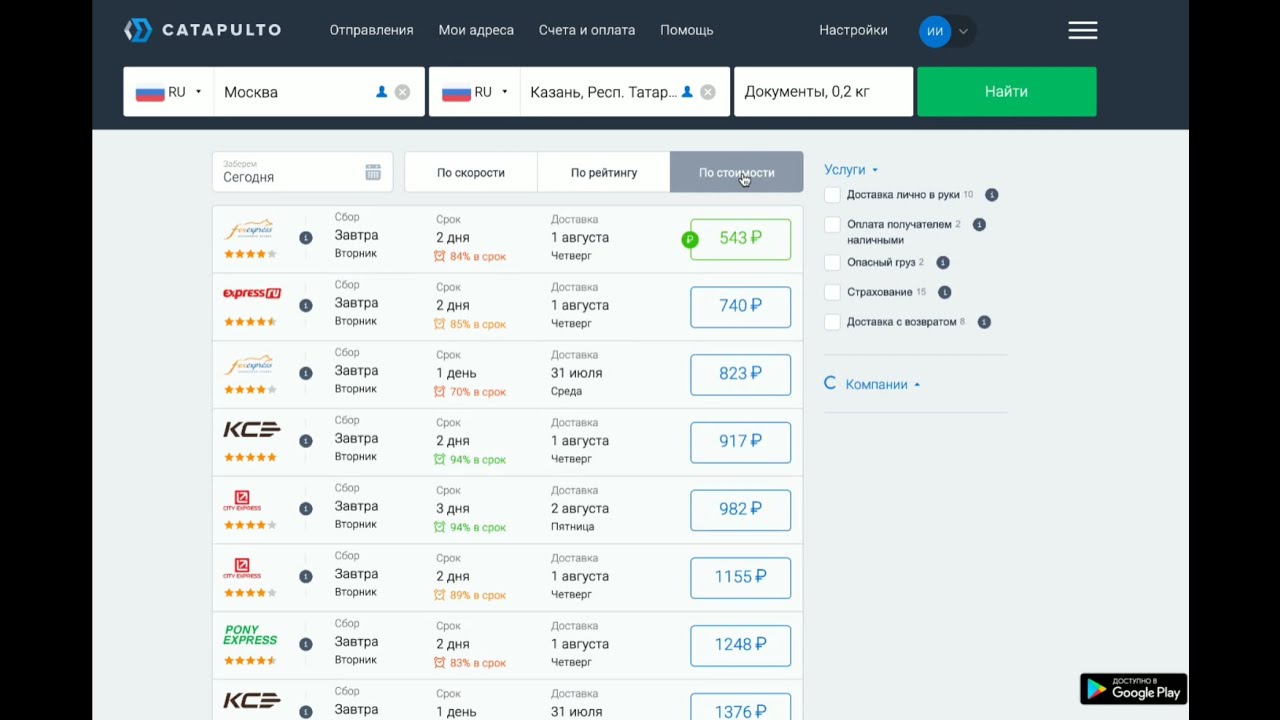The image size is (1280, 720).
Task: Toggle the Опасный груз checkbox
Action: pyautogui.click(x=832, y=262)
